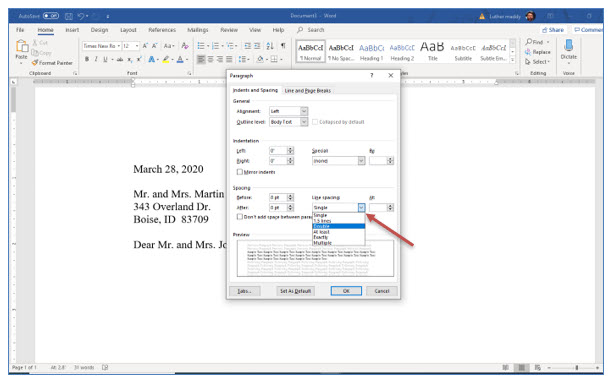Click the Superscript button
This screenshot has height=380, width=610.
click(139, 59)
